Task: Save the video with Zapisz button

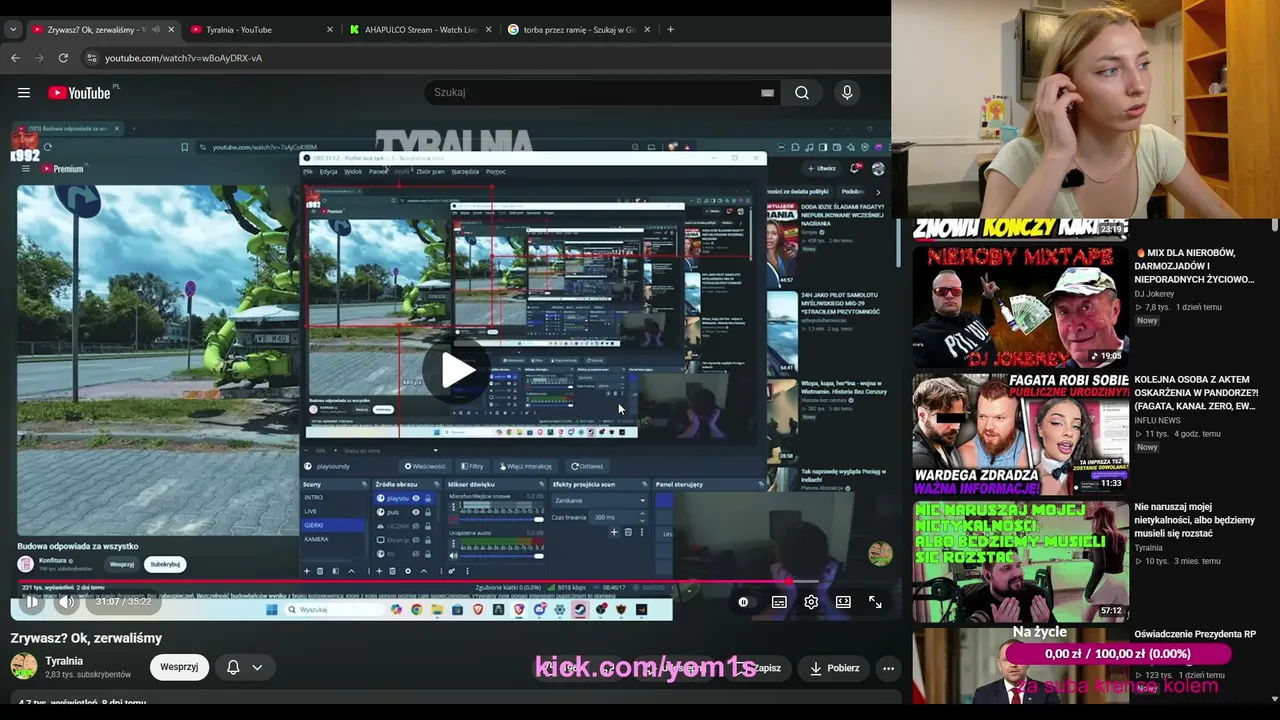Action: click(758, 668)
